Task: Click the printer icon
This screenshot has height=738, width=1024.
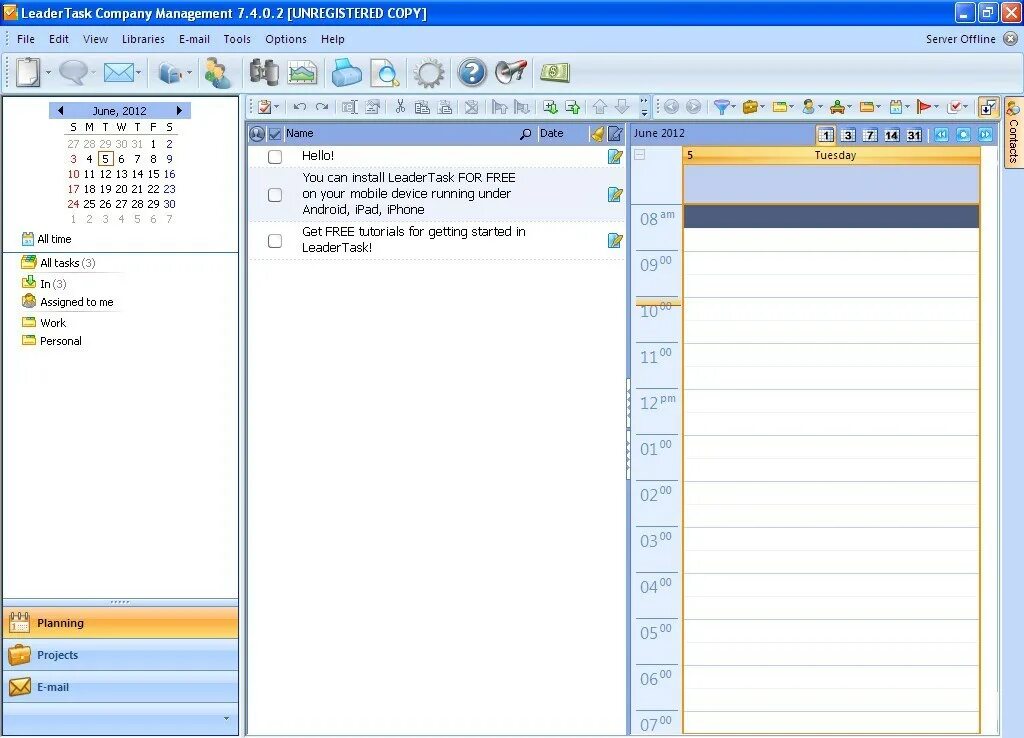Action: click(347, 72)
